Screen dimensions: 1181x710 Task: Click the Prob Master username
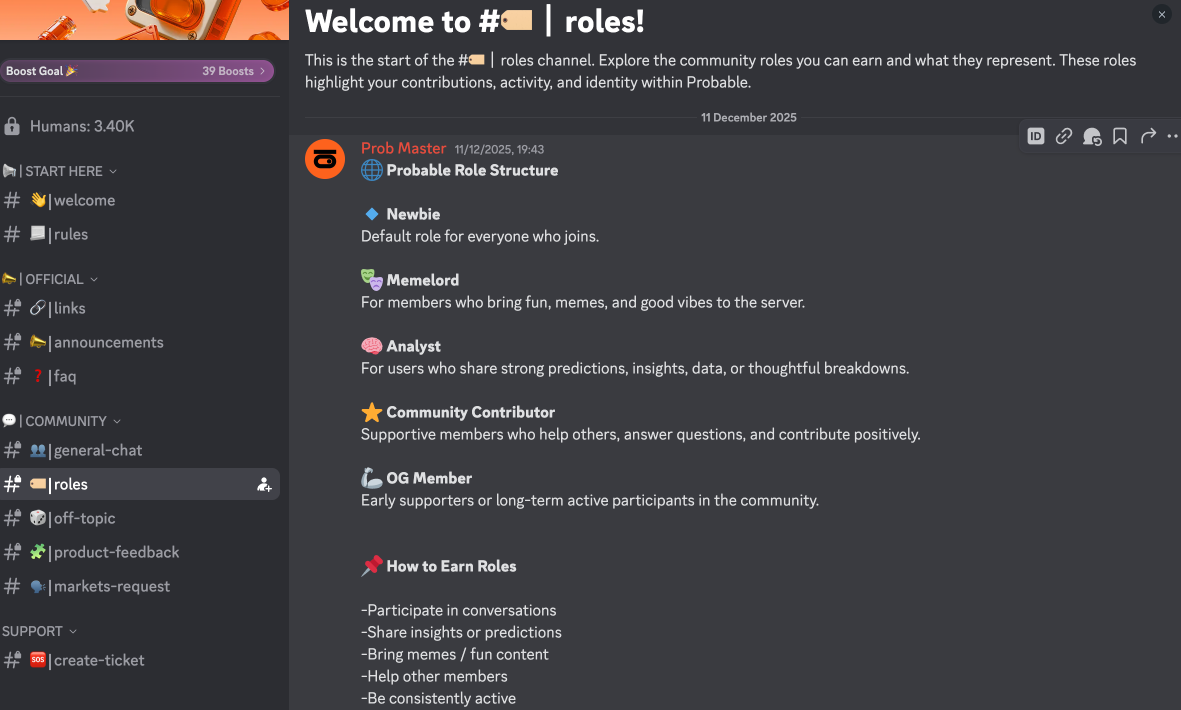tap(403, 149)
